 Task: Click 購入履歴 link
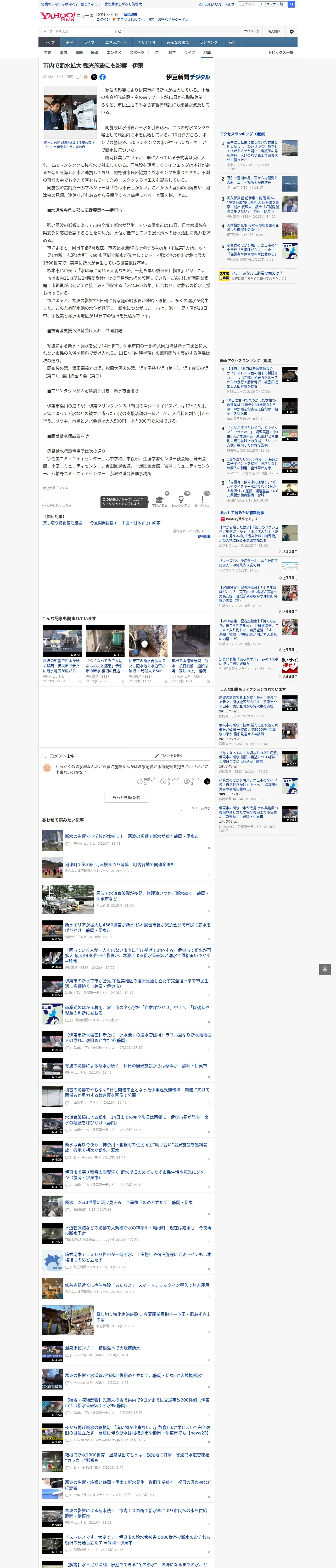(x=274, y=32)
